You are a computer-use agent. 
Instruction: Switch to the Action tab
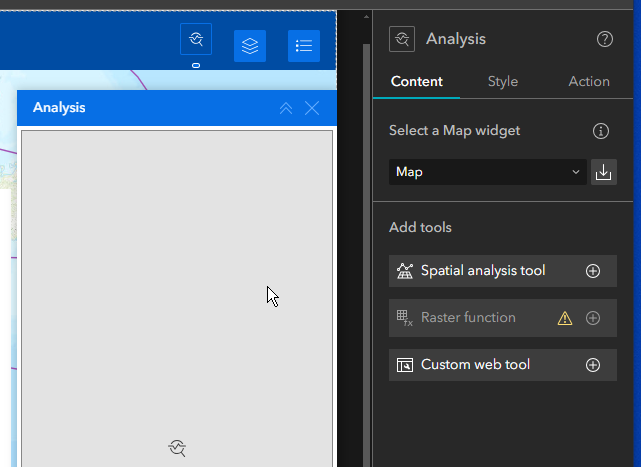click(x=589, y=81)
